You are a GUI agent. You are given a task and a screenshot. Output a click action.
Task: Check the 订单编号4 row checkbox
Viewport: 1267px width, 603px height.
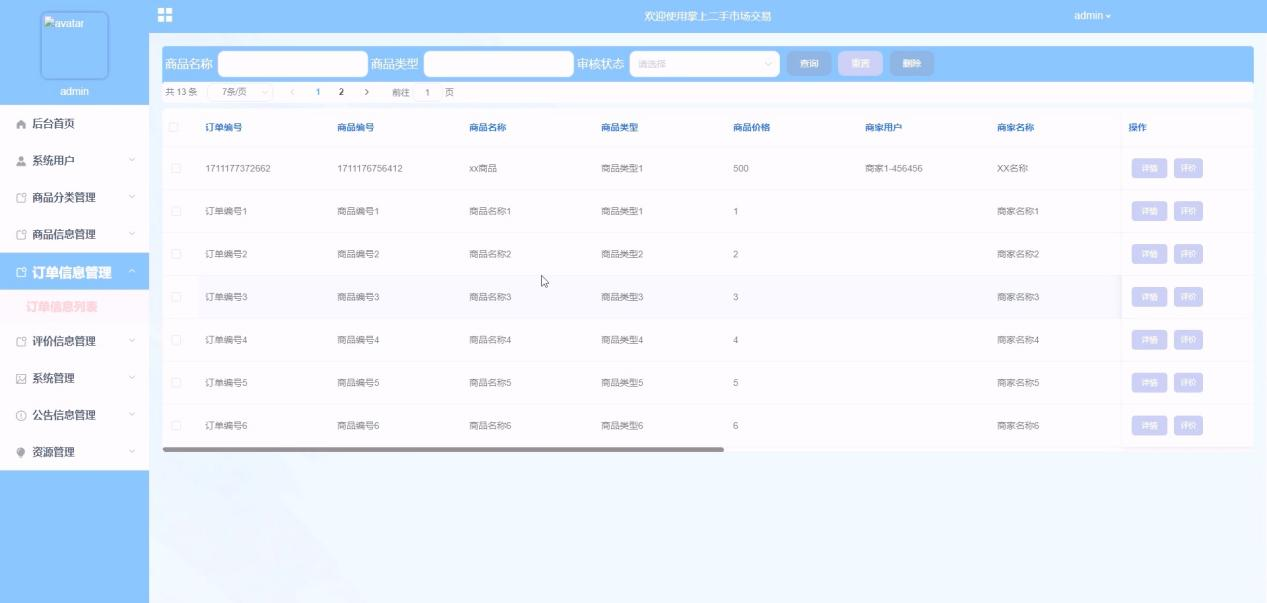(x=176, y=341)
